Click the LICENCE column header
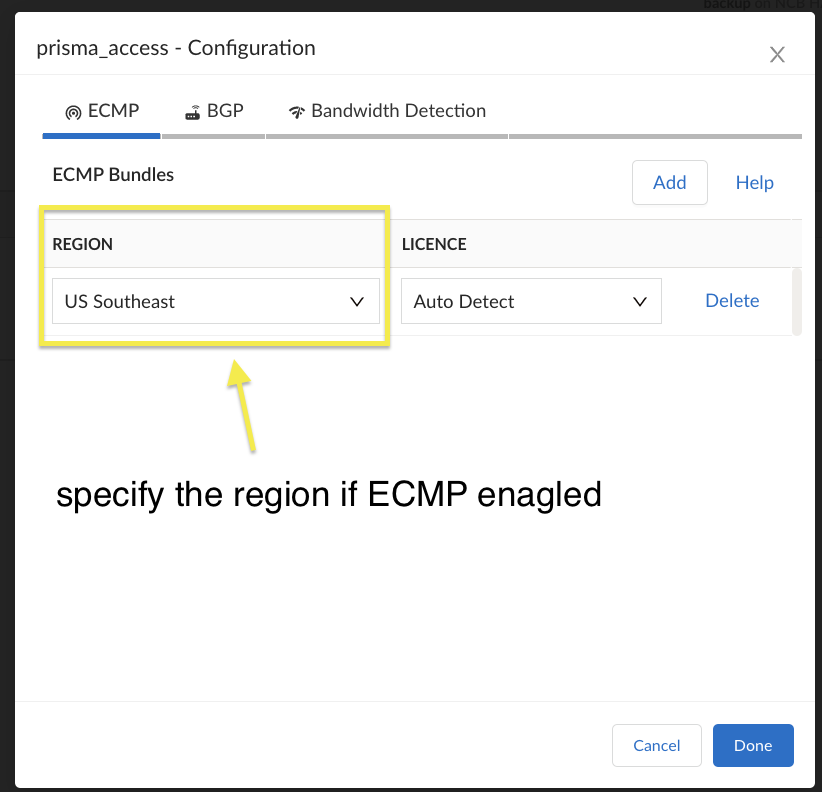The width and height of the screenshot is (822, 792). coord(434,244)
